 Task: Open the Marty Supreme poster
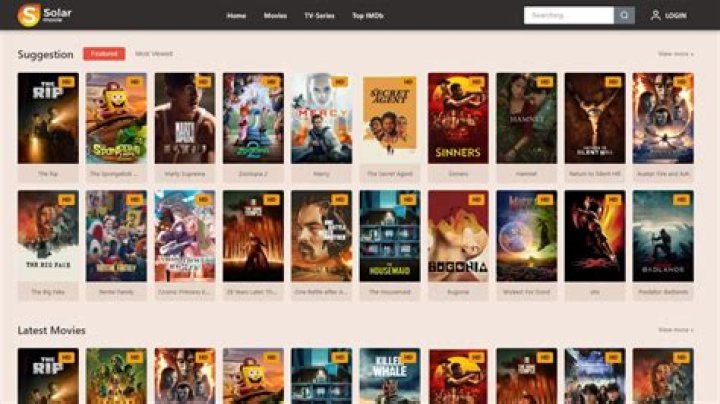pyautogui.click(x=185, y=118)
